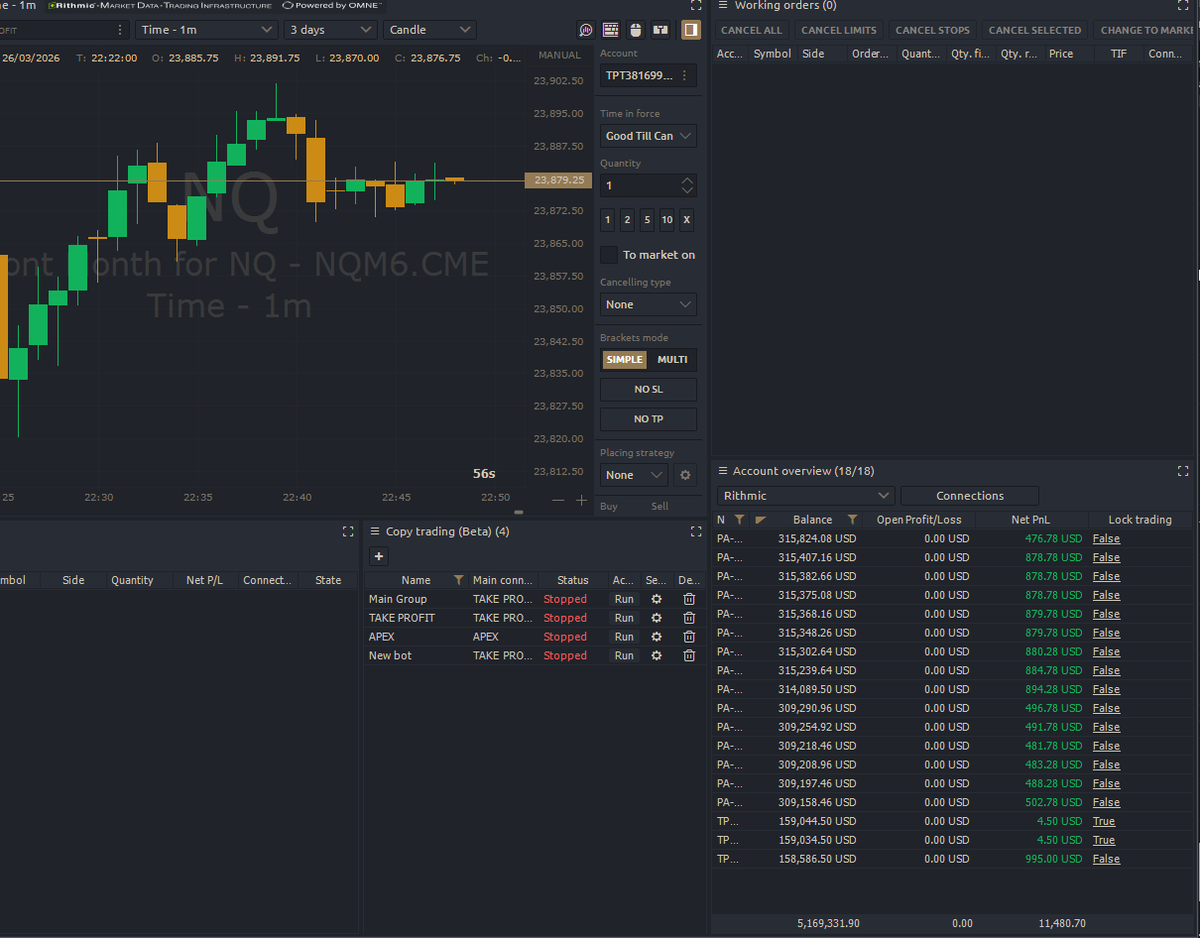This screenshot has height=938, width=1200.
Task: Increase quantity with the up arrow
Action: point(687,181)
